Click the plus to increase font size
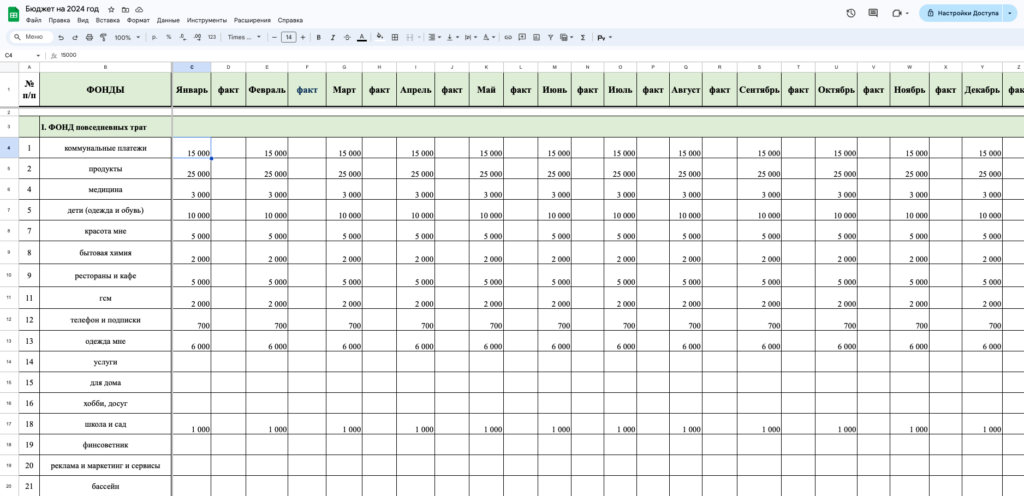Viewport: 1024px width, 496px height. coord(303,37)
